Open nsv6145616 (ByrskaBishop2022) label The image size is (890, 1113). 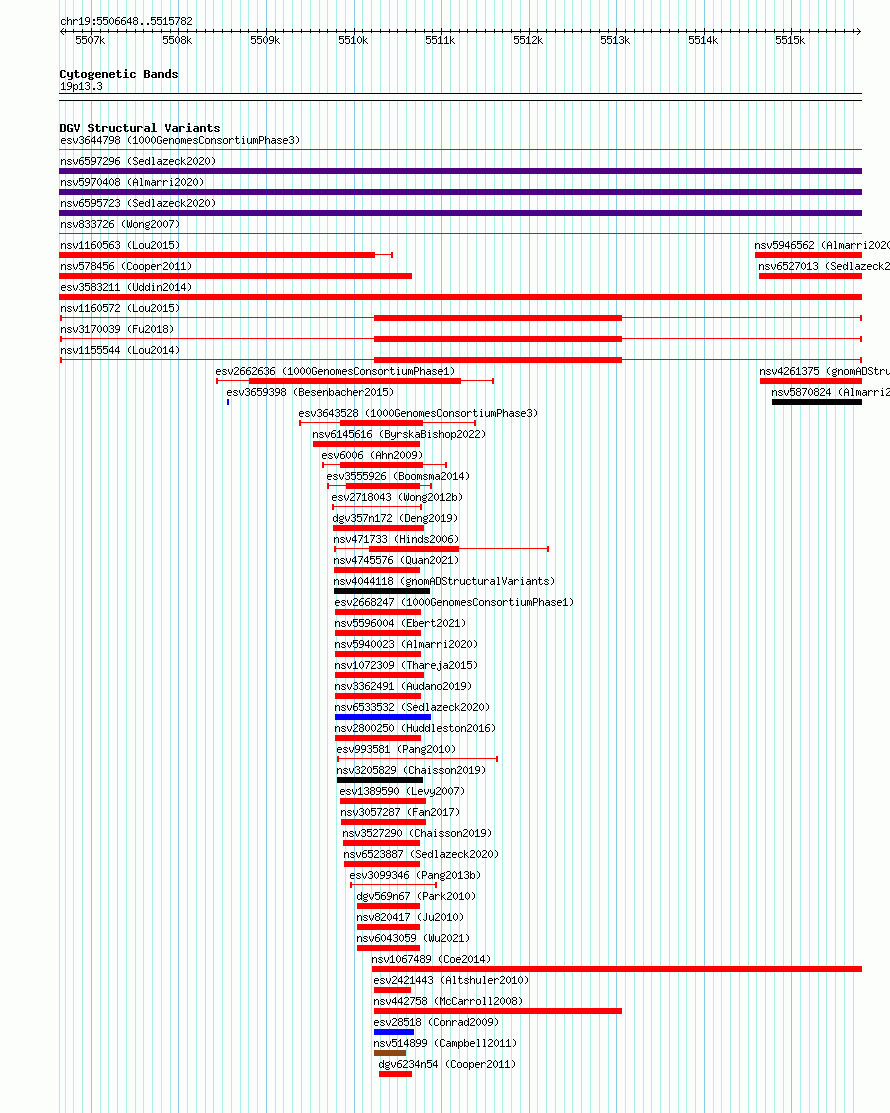[399, 434]
